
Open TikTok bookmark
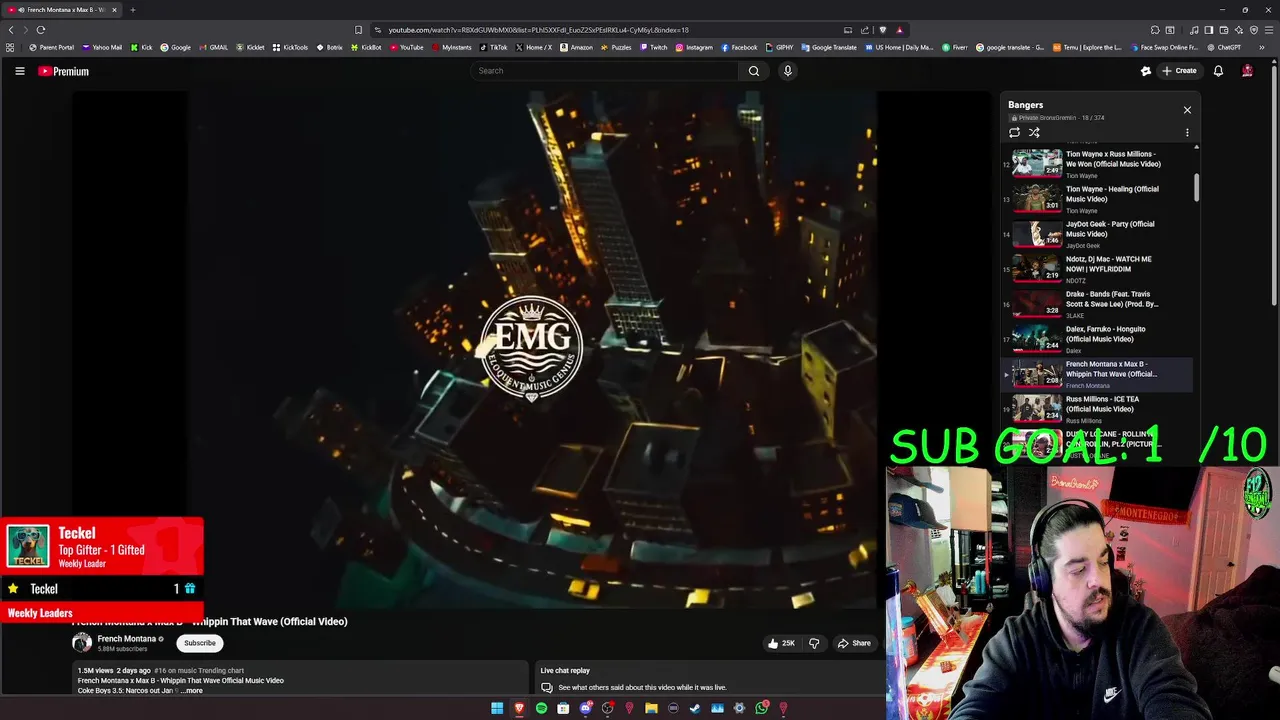pyautogui.click(x=493, y=47)
